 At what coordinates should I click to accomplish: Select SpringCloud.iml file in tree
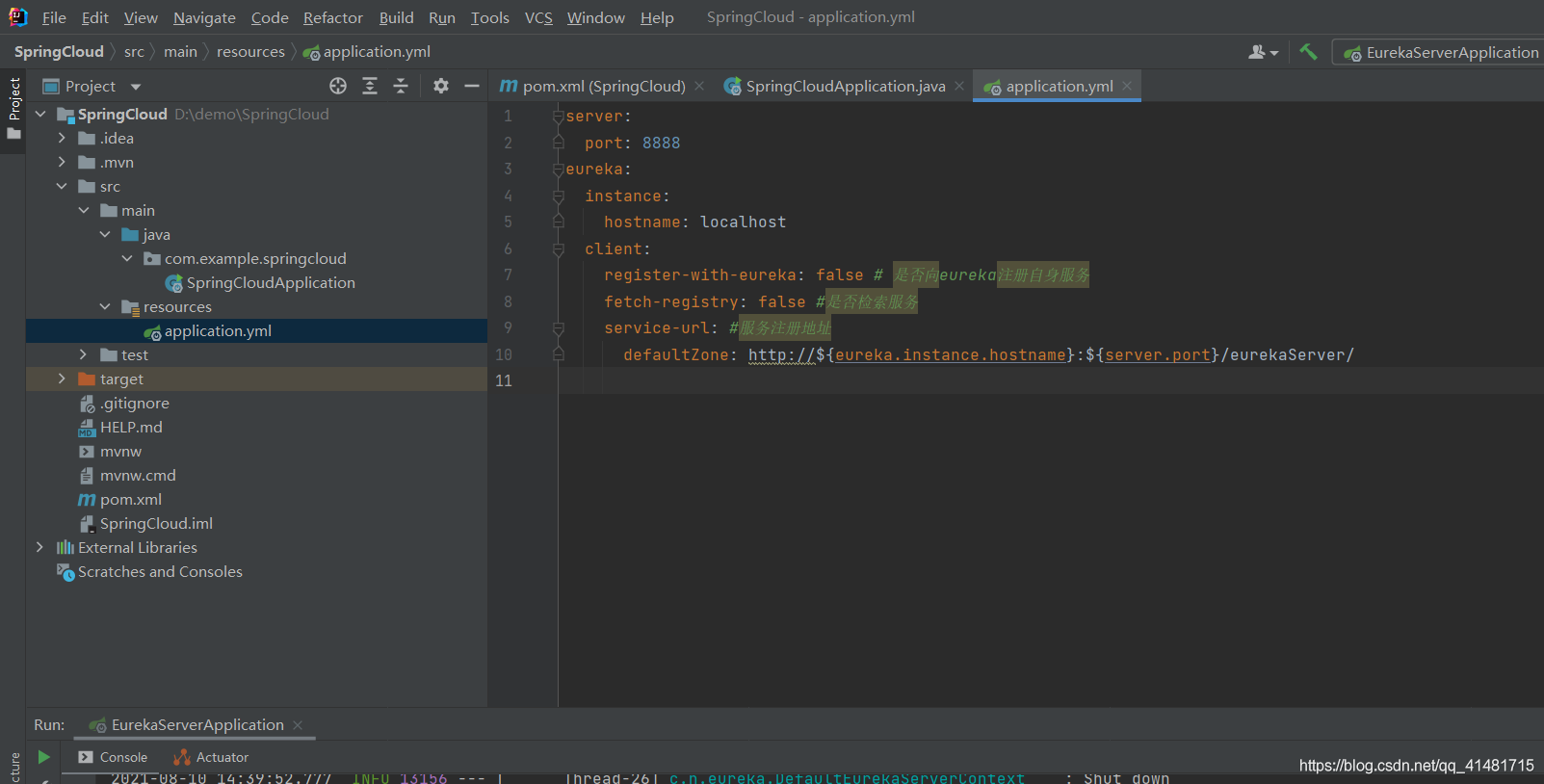145,523
